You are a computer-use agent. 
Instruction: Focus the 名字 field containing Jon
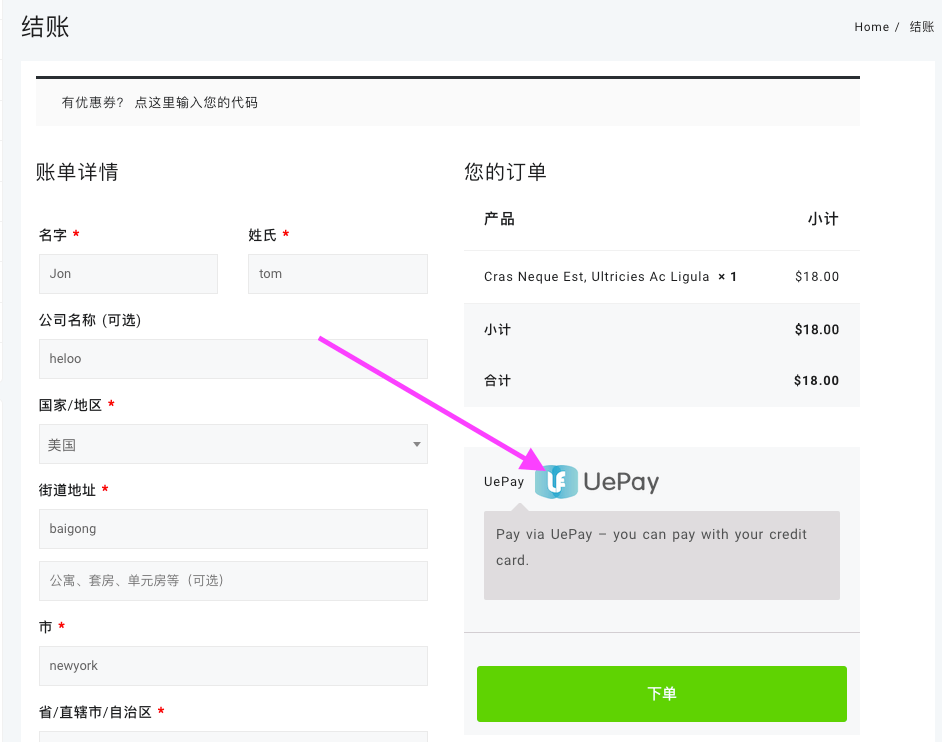[128, 274]
